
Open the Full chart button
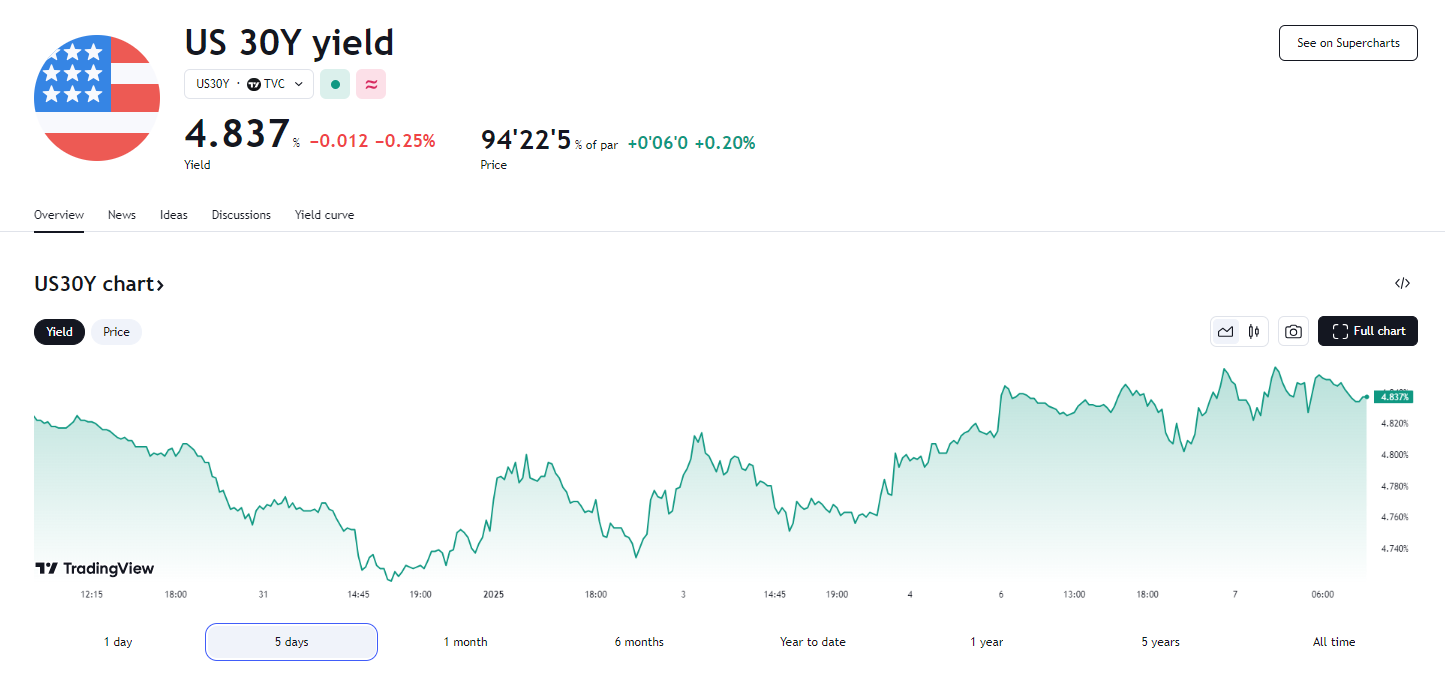click(1367, 331)
